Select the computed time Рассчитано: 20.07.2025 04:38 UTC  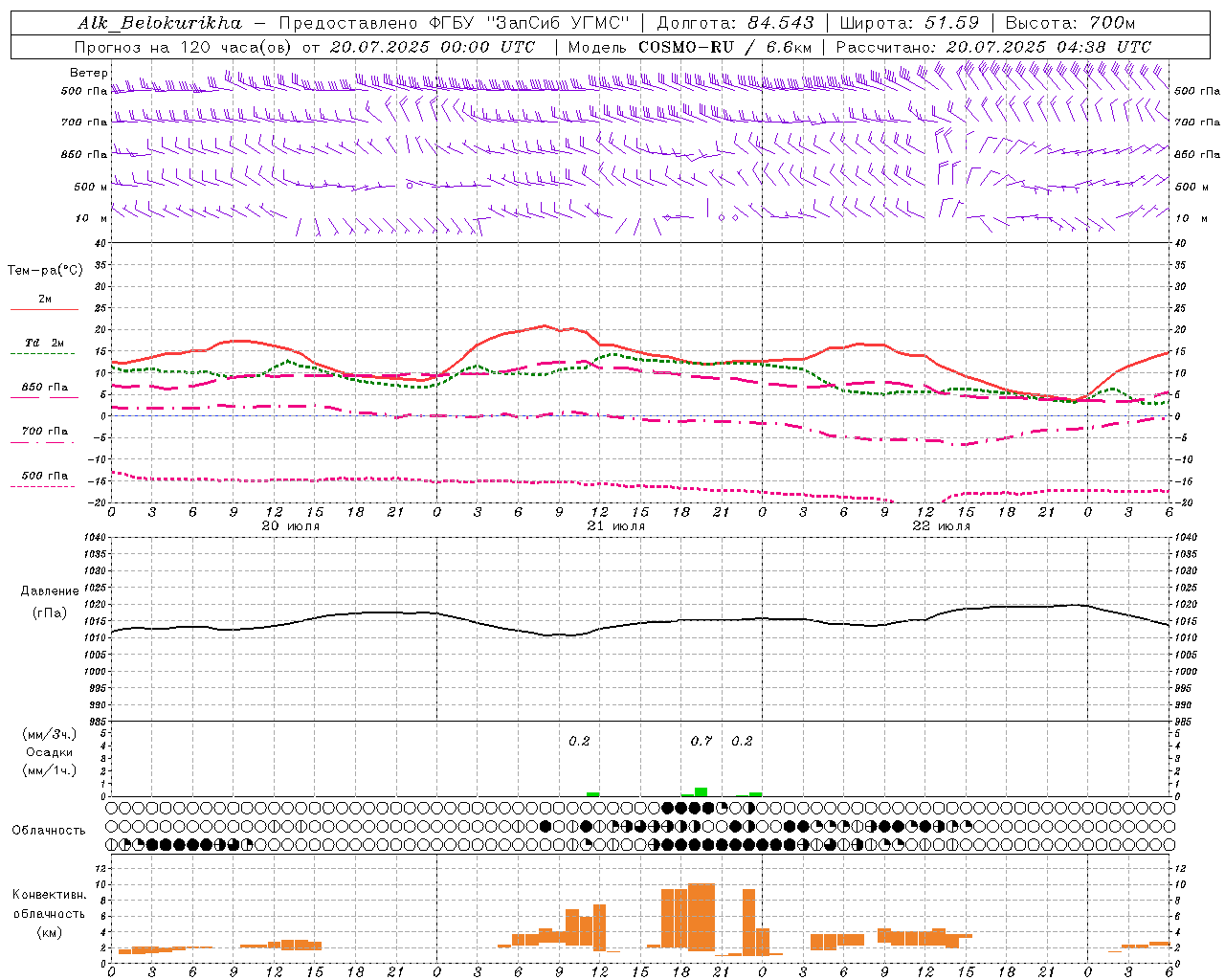tap(993, 47)
